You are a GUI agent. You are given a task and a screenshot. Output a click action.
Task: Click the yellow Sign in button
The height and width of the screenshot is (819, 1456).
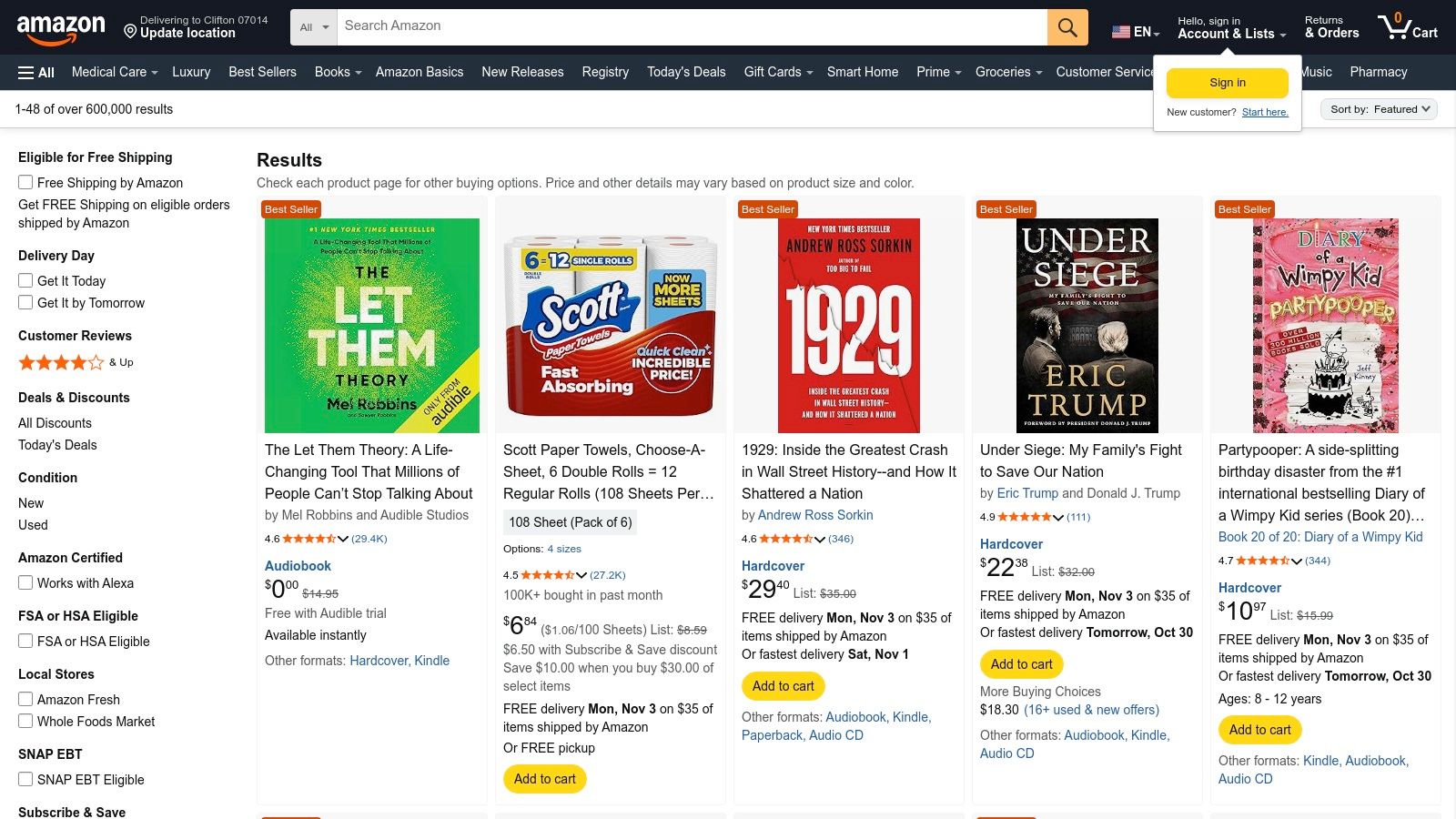click(1227, 82)
